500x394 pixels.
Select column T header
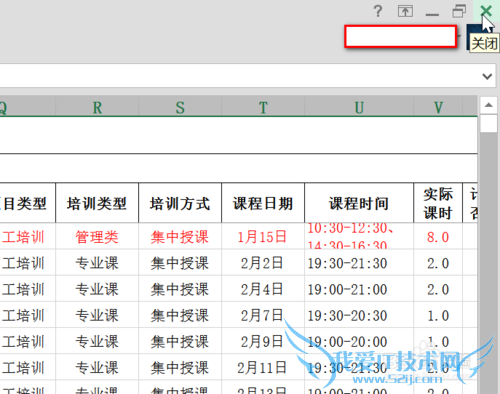pos(263,107)
